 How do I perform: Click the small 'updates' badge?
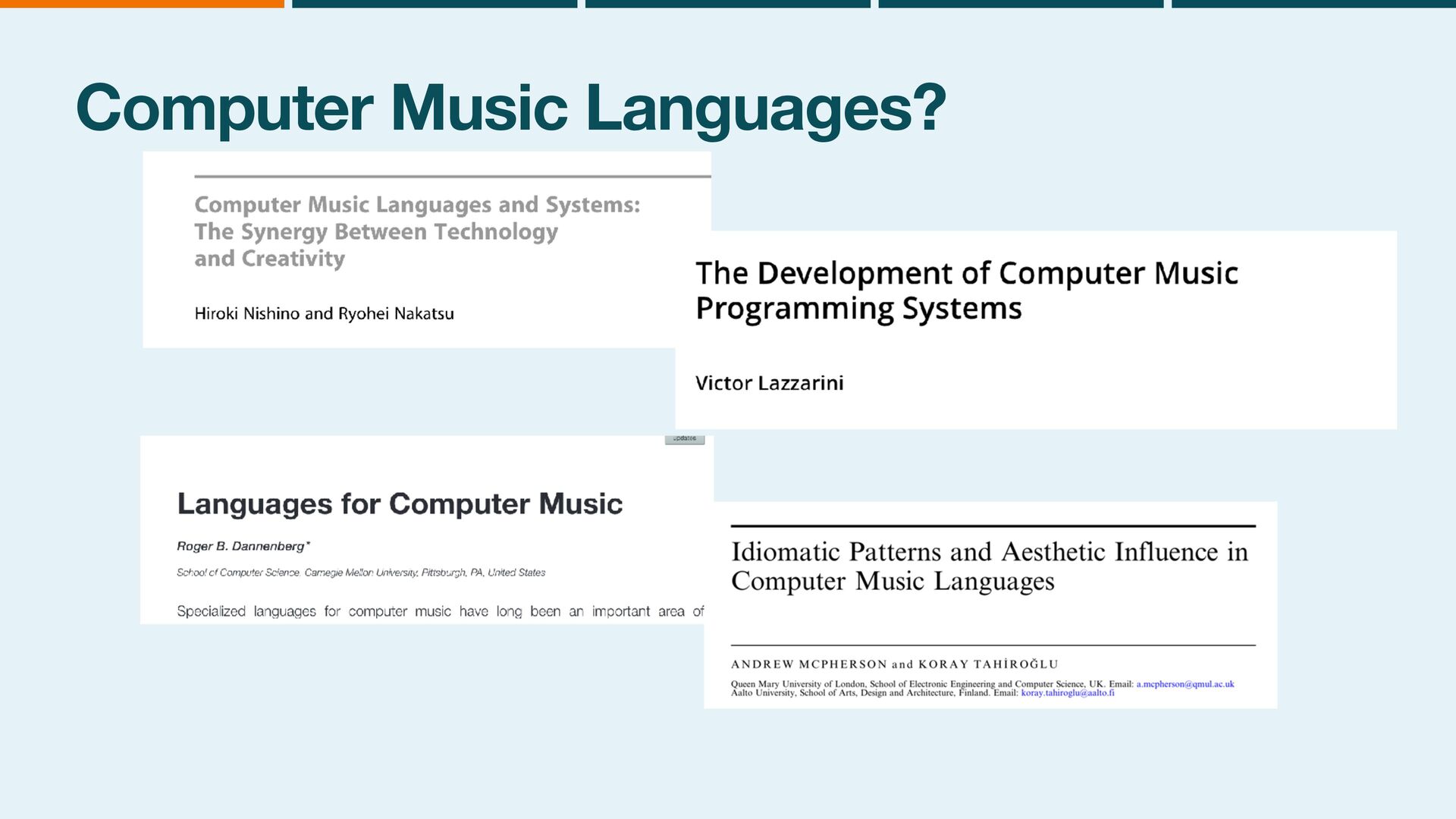click(x=685, y=438)
